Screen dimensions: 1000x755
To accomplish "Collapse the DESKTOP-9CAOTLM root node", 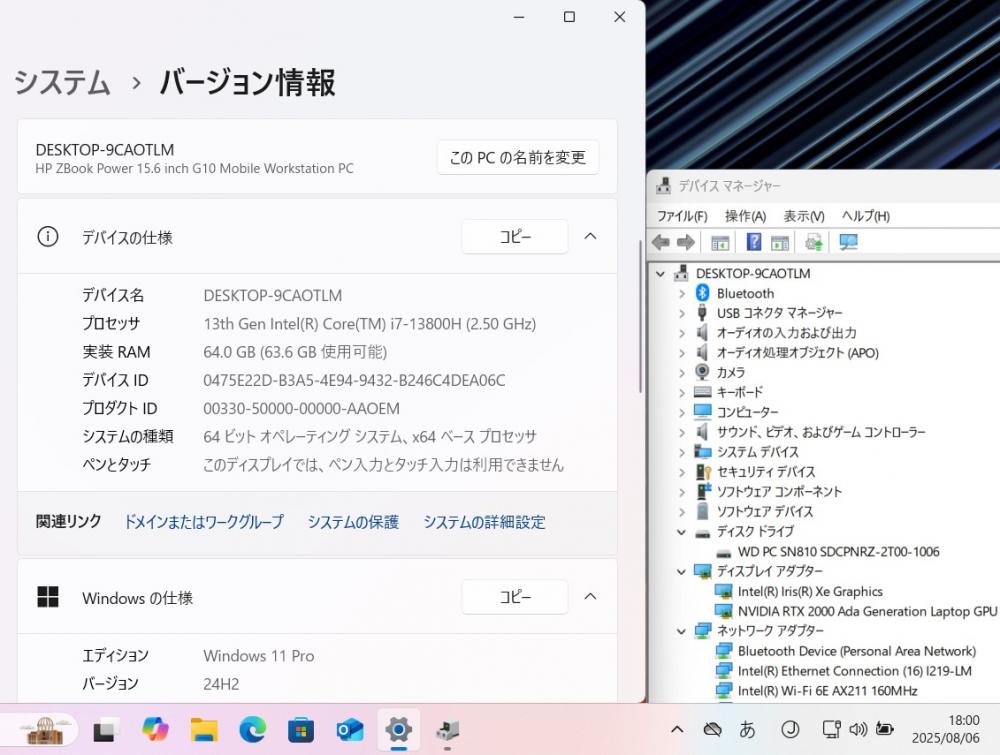I will point(661,274).
